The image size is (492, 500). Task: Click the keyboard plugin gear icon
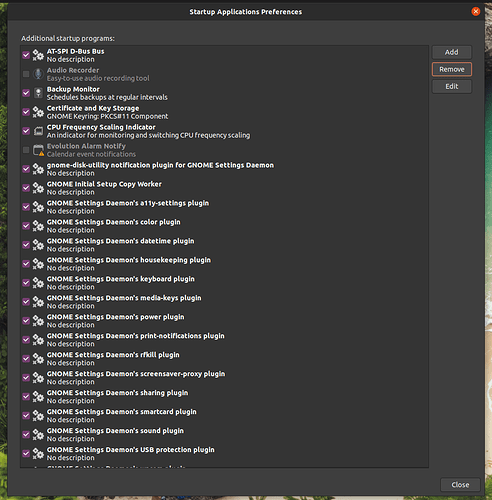coord(38,283)
